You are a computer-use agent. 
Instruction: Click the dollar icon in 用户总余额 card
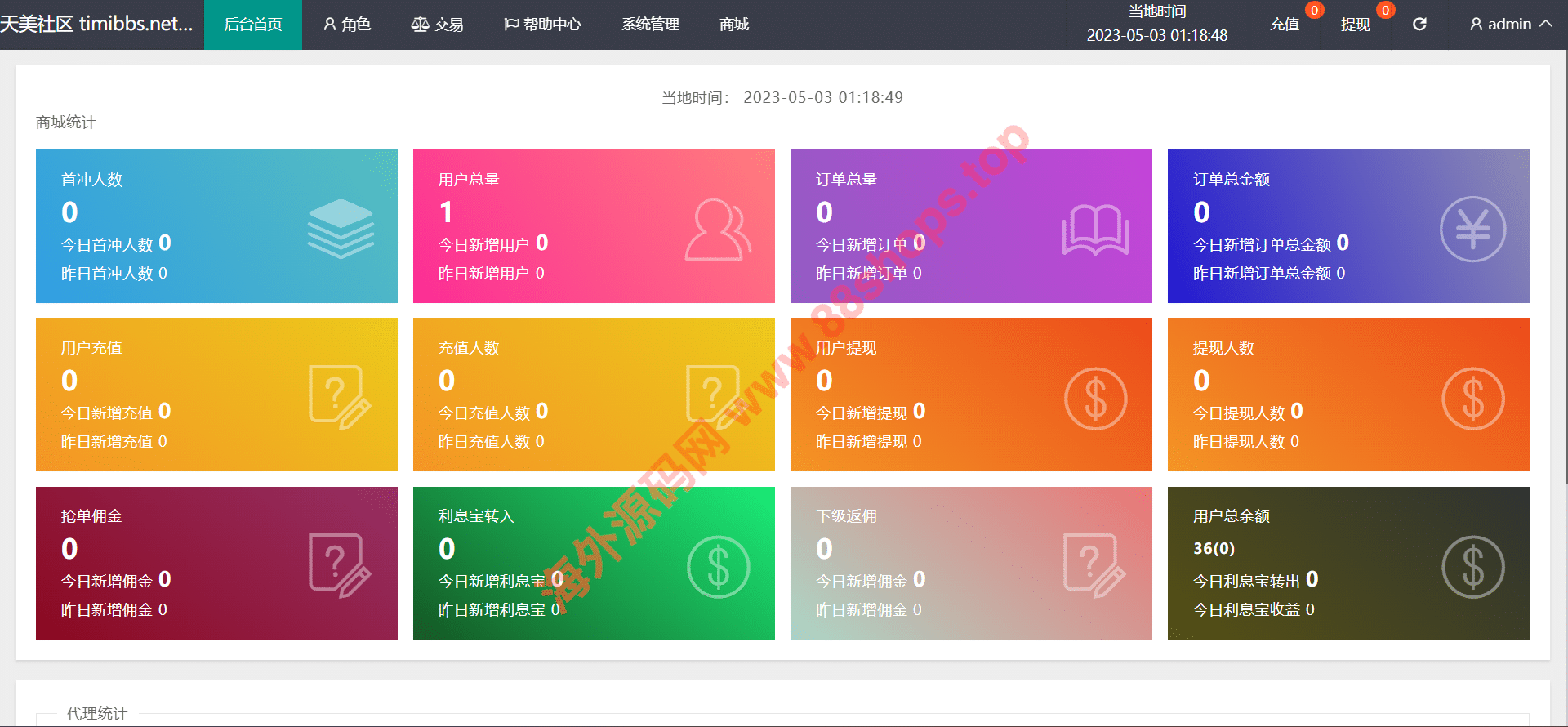click(1472, 567)
